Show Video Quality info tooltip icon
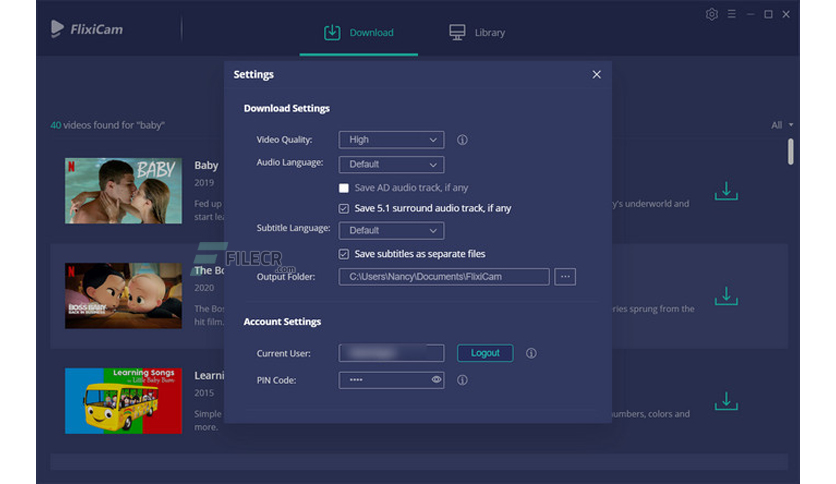 462,140
